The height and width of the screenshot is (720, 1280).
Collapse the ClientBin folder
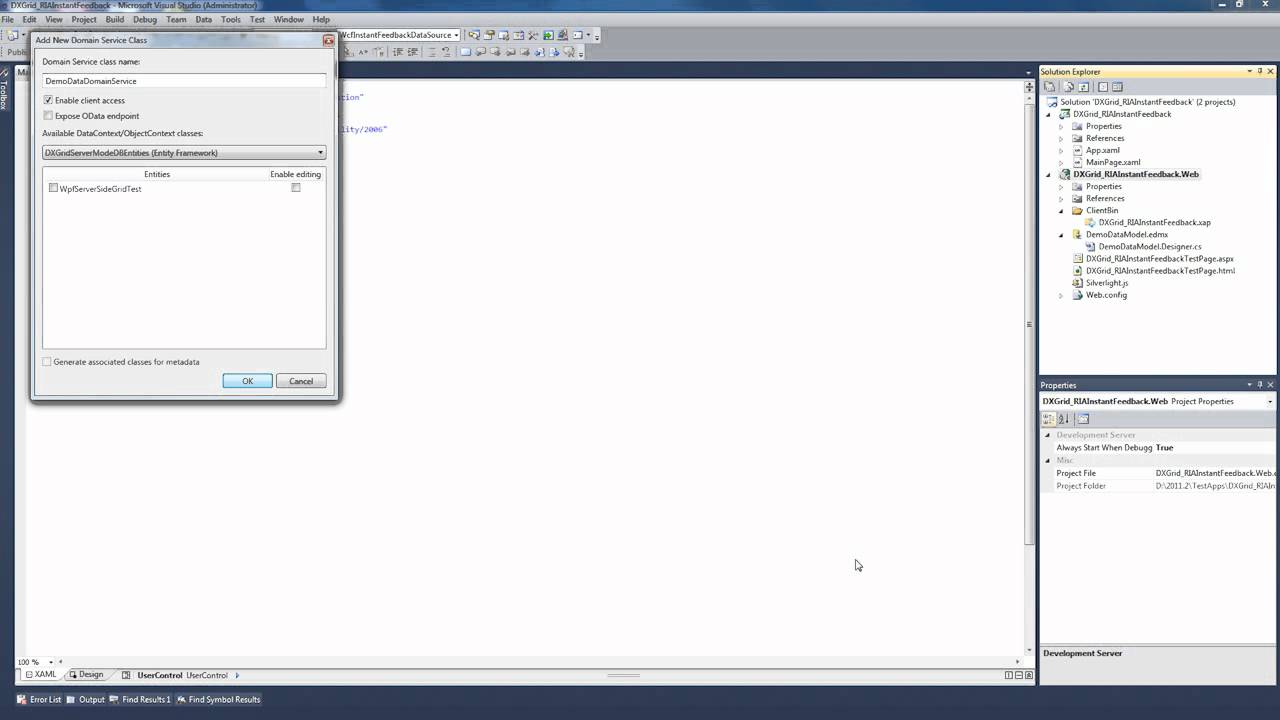point(1061,211)
